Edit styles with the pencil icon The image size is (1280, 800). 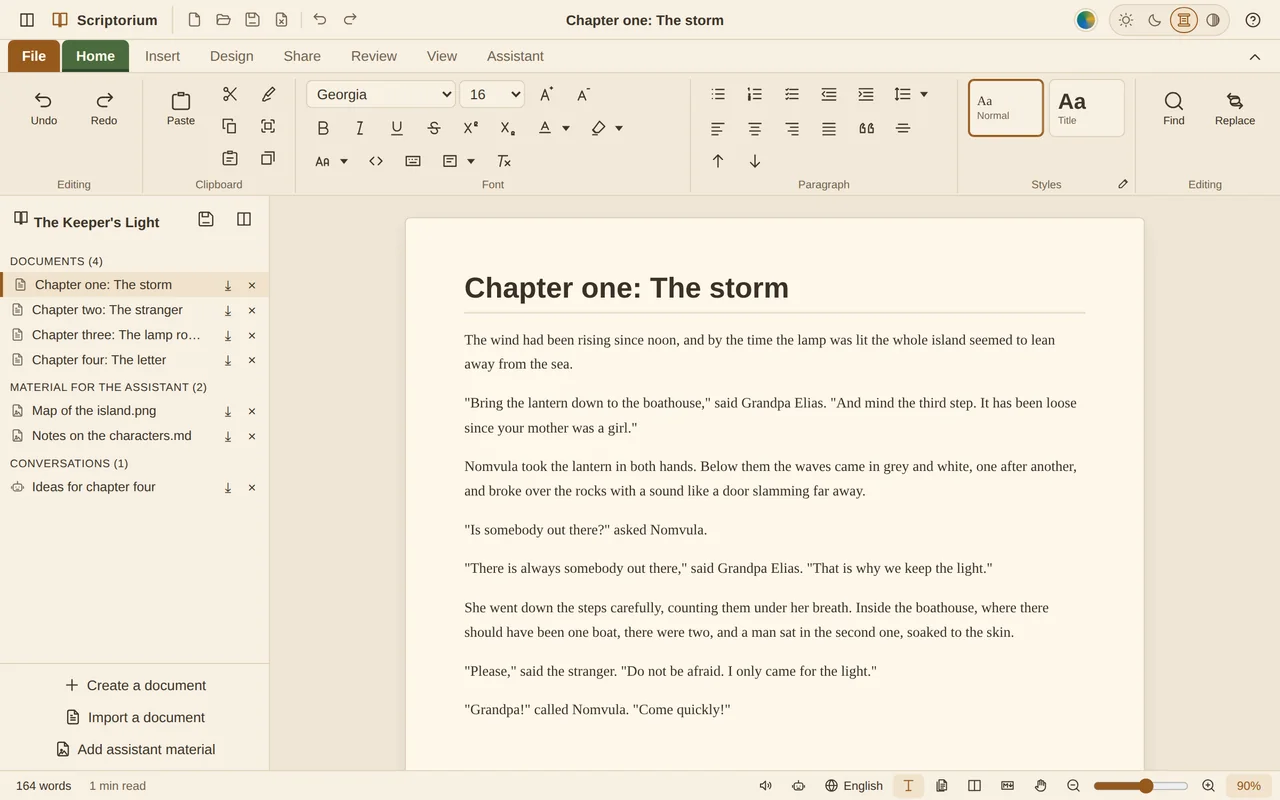(x=1123, y=184)
